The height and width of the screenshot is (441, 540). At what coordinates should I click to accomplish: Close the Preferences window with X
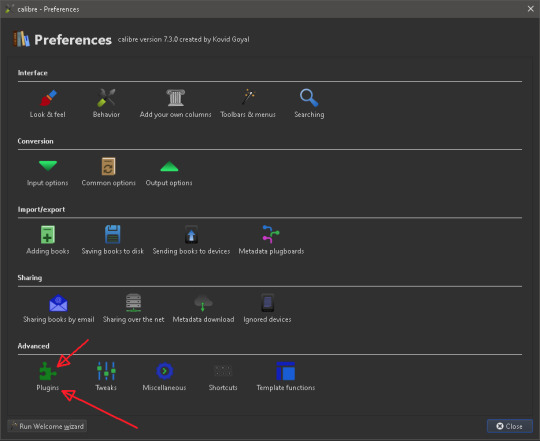530,9
